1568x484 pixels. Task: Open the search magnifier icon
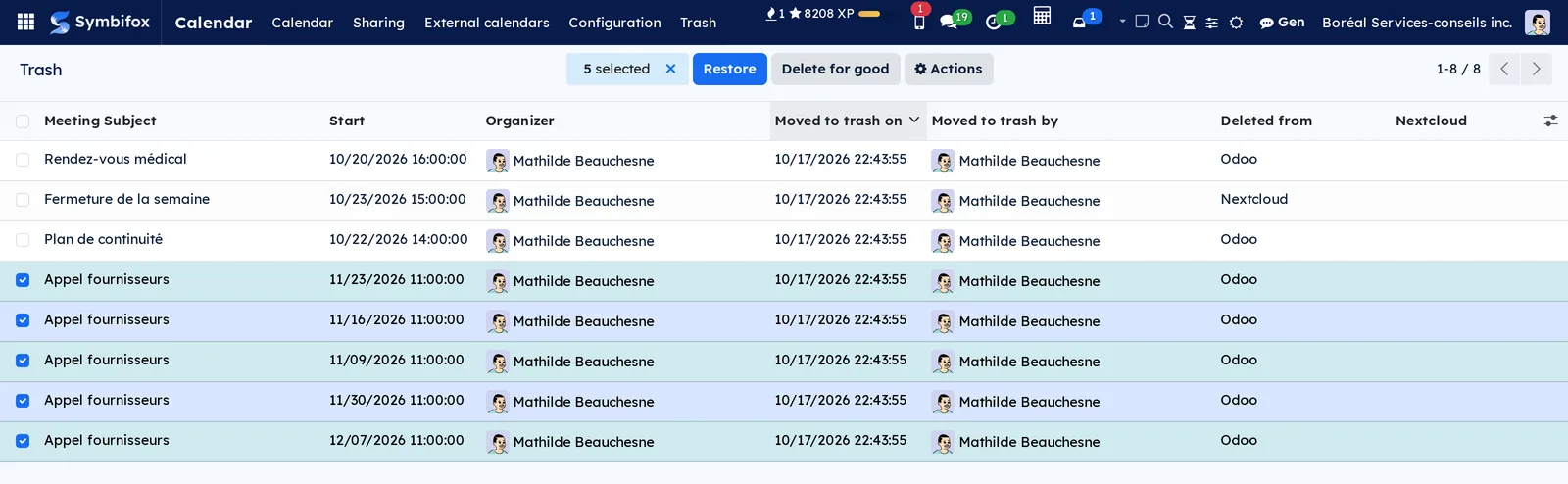coord(1165,22)
